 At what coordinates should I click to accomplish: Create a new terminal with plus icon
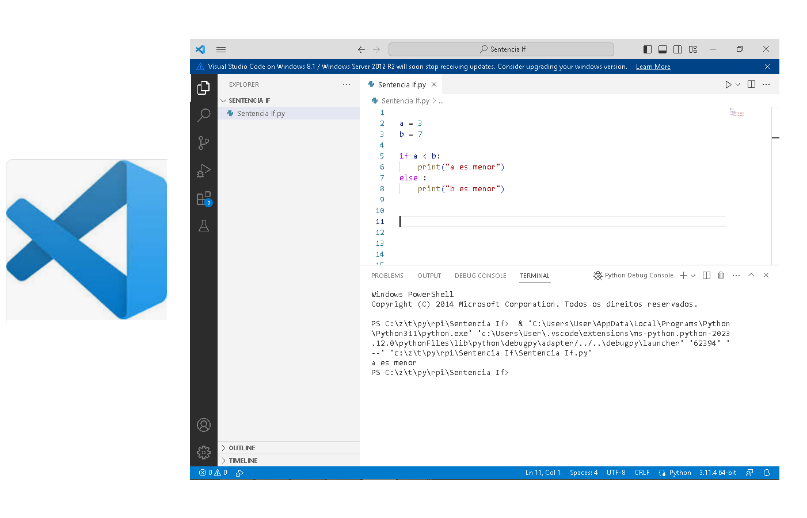[683, 275]
